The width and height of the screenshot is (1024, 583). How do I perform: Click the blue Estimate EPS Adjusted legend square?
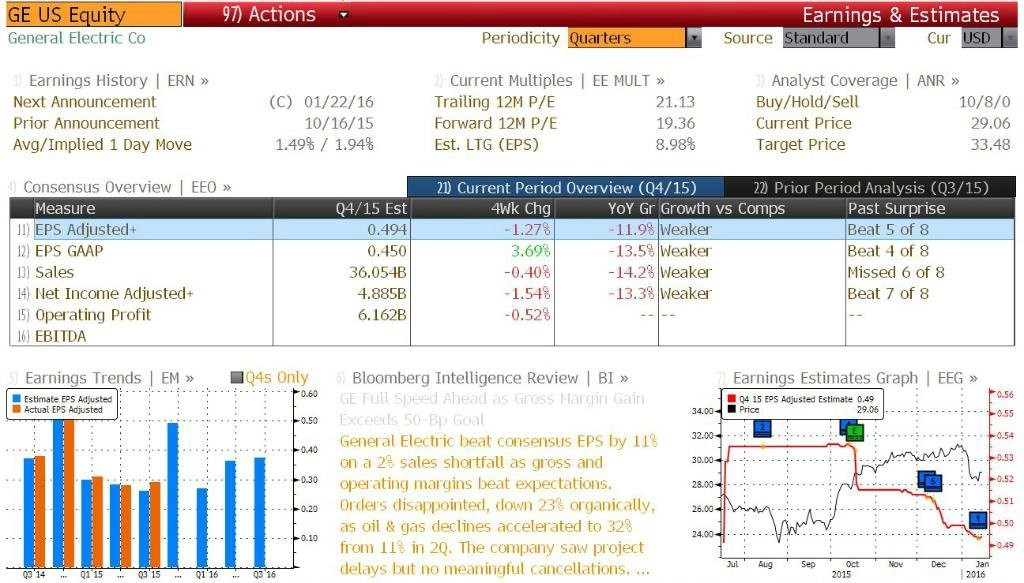click(x=16, y=399)
